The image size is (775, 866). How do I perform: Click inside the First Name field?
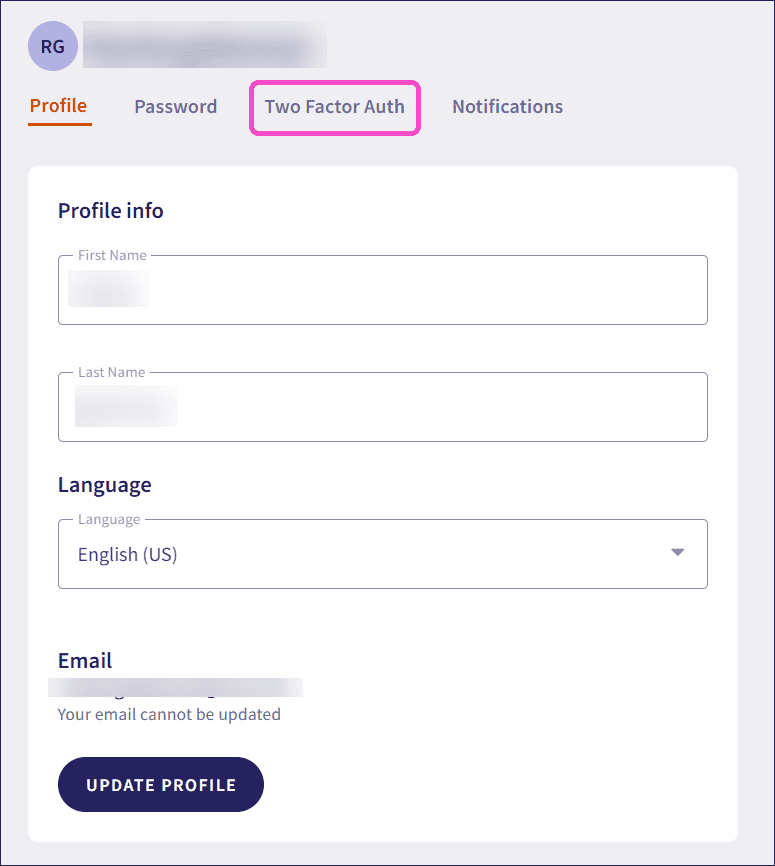383,290
